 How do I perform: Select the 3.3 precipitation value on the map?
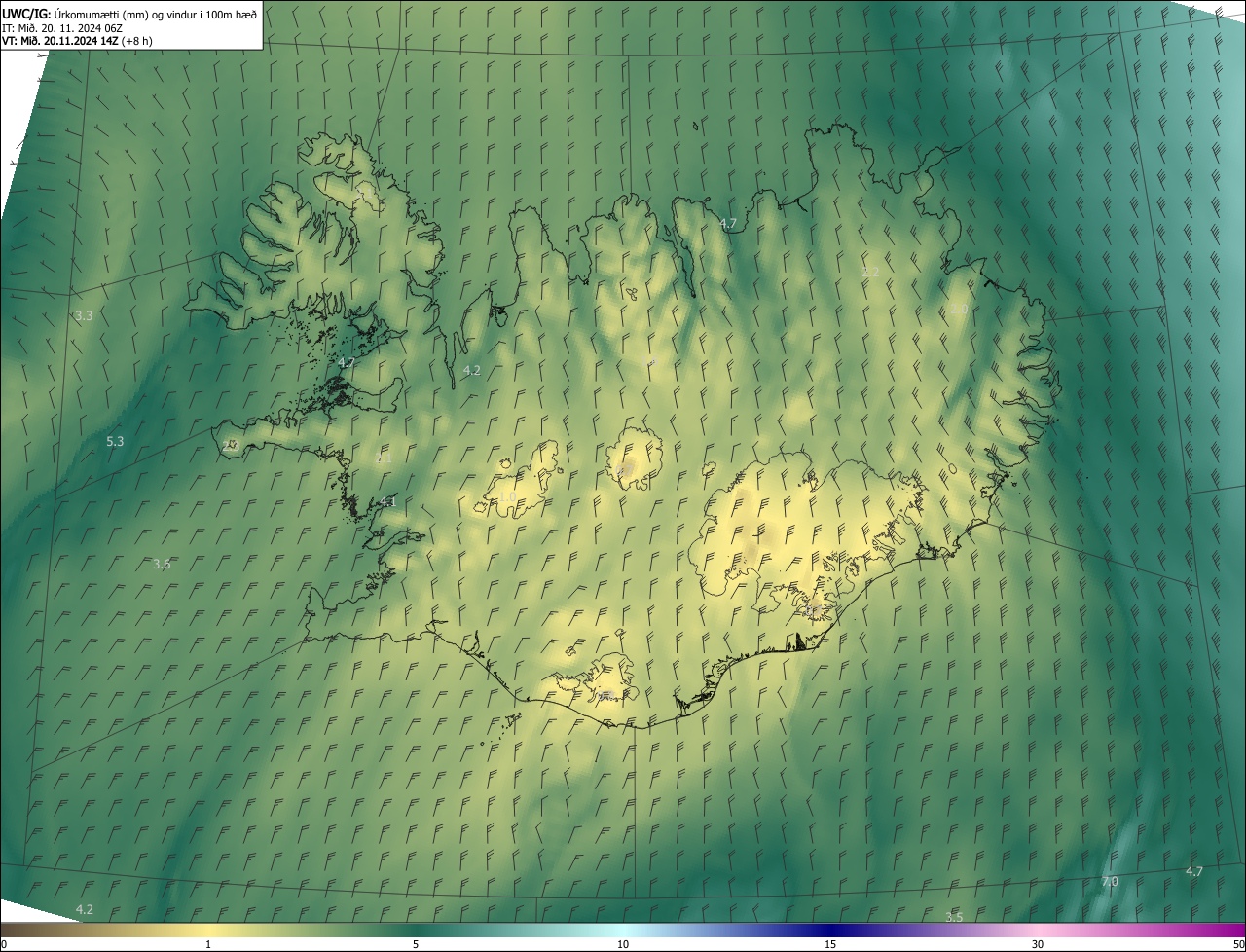click(x=84, y=315)
